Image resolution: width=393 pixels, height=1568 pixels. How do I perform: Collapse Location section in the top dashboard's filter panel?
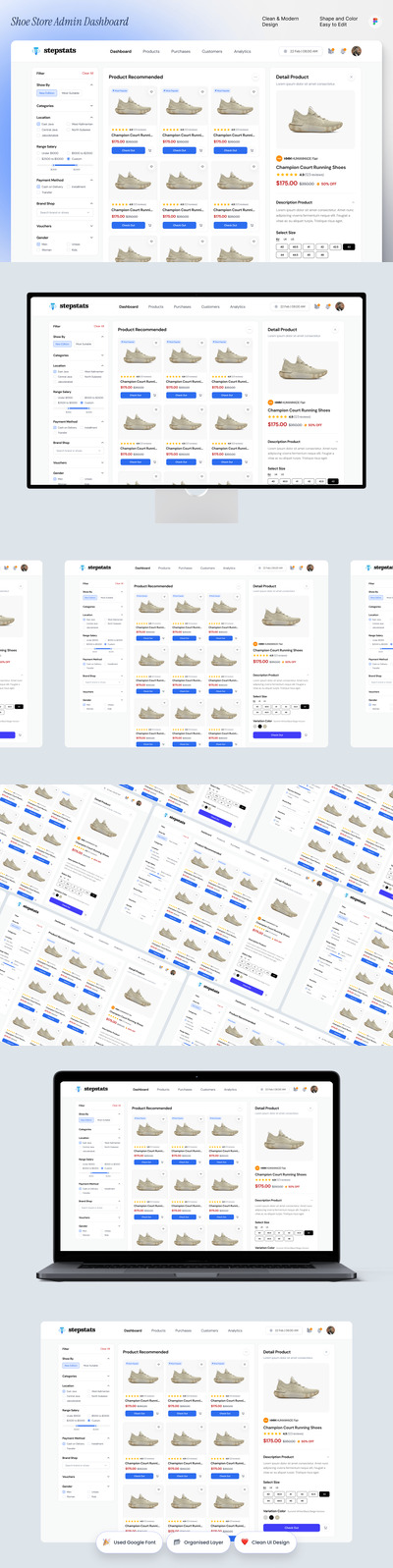point(91,118)
